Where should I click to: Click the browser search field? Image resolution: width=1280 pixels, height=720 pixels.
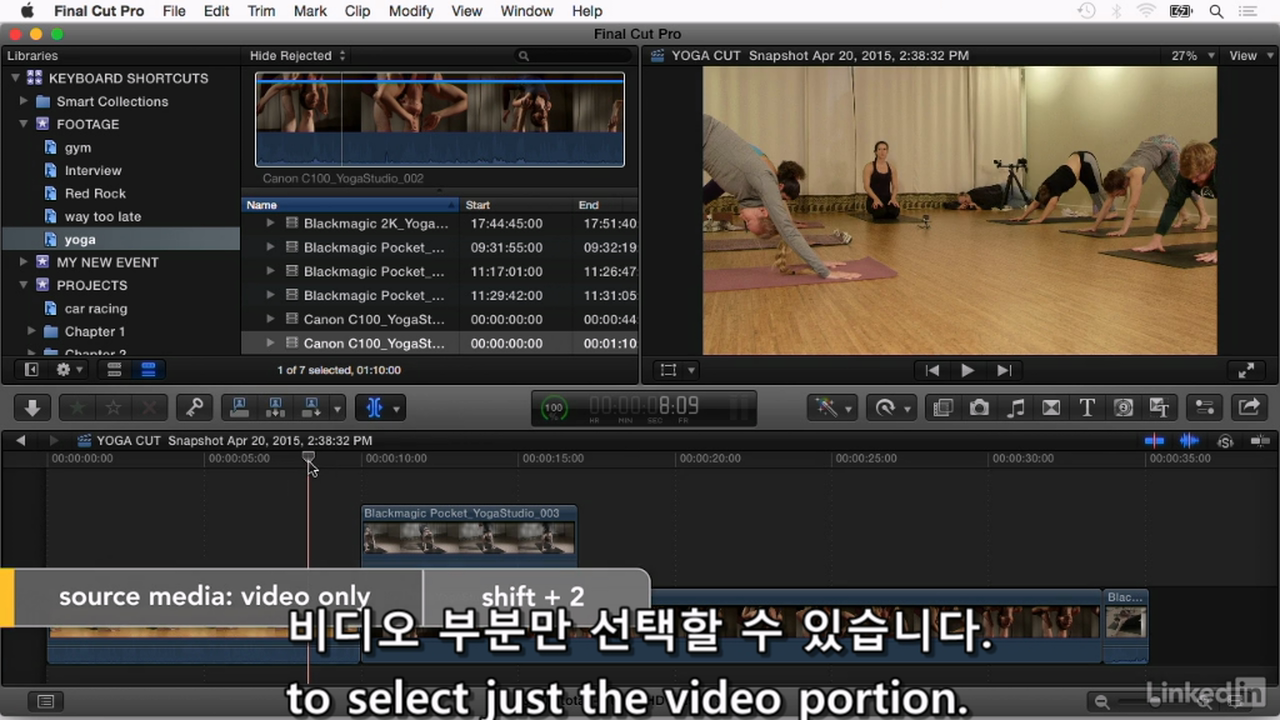(x=574, y=56)
